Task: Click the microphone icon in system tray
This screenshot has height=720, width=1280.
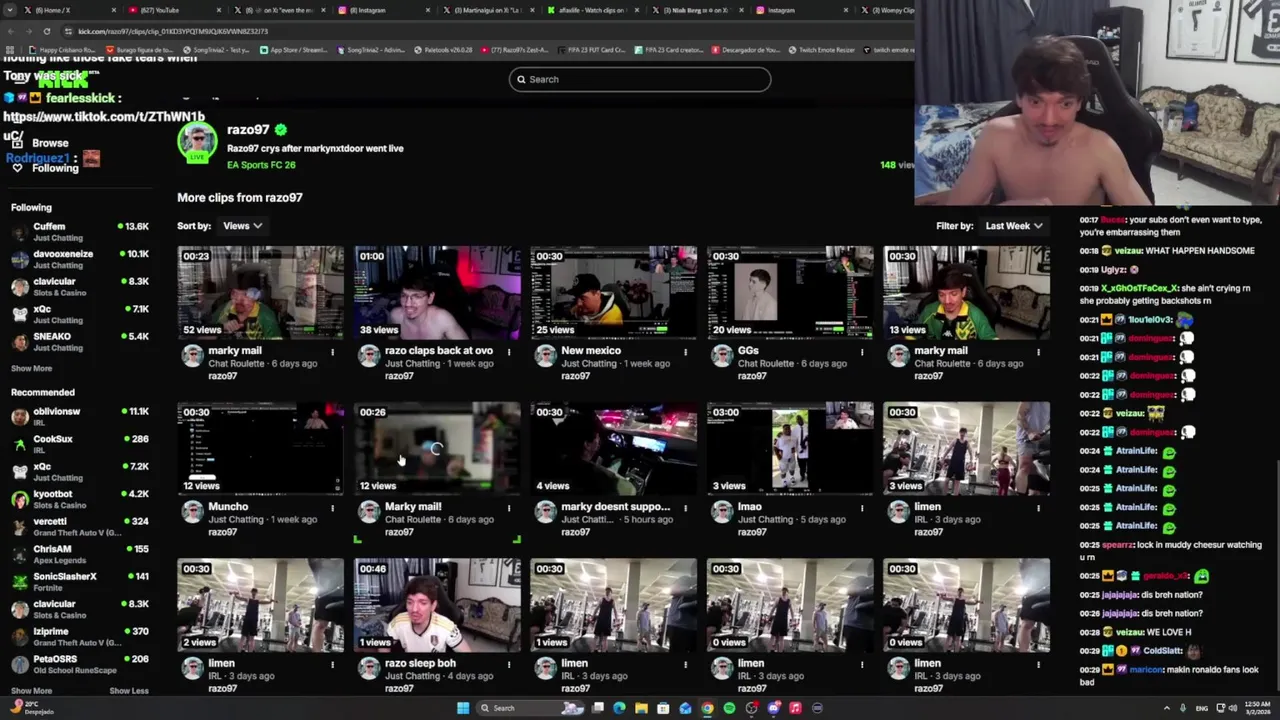Action: point(1182,708)
